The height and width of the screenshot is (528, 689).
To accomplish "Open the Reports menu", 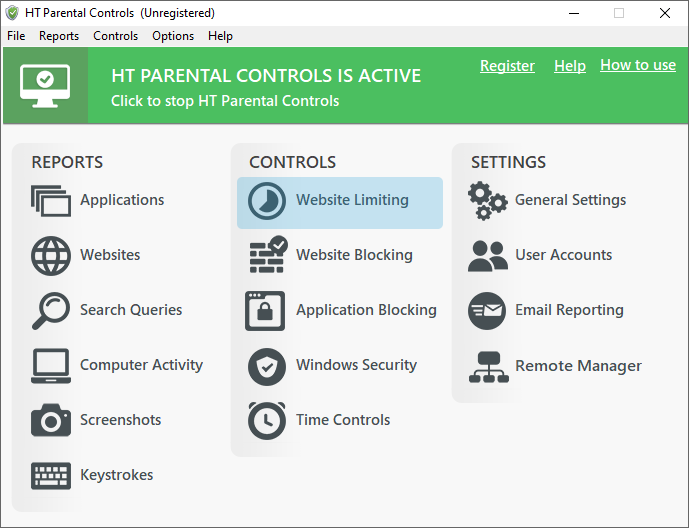I will (59, 36).
